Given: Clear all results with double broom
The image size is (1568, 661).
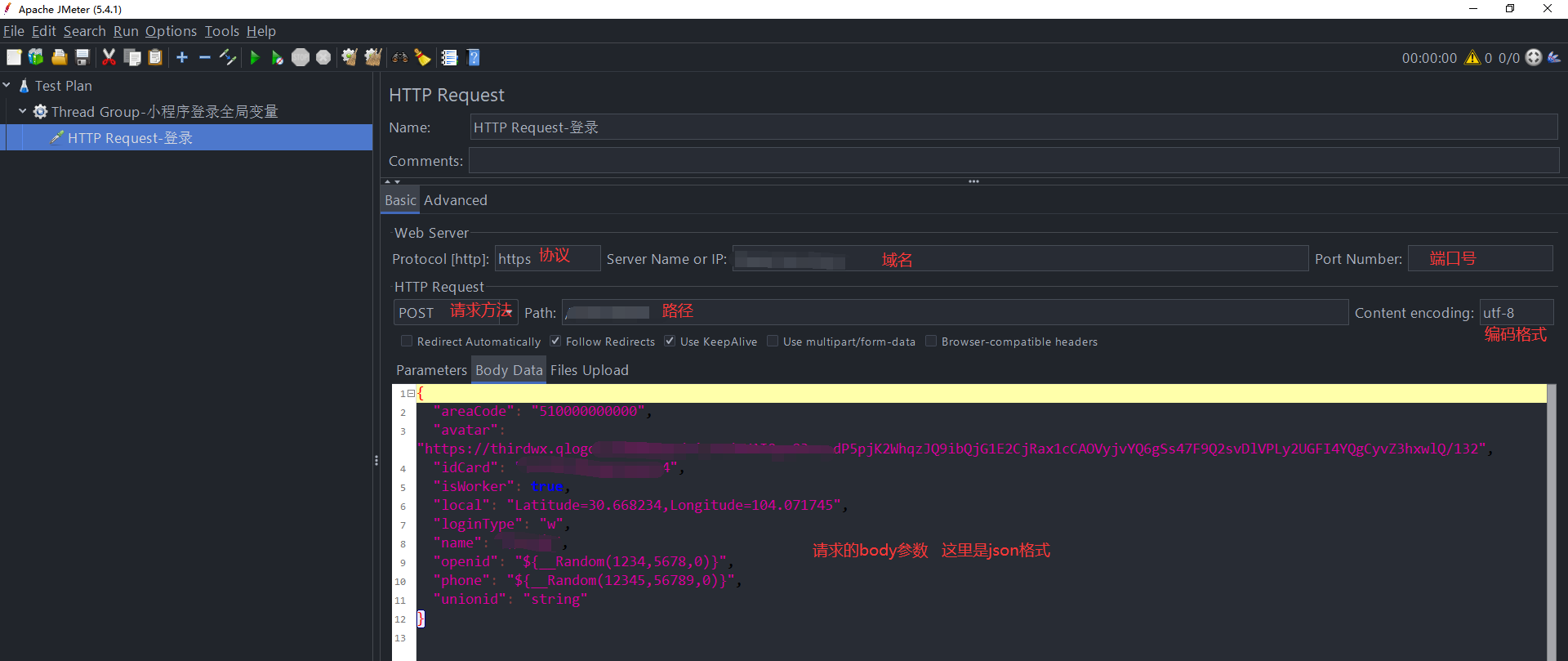Looking at the screenshot, I should (373, 57).
